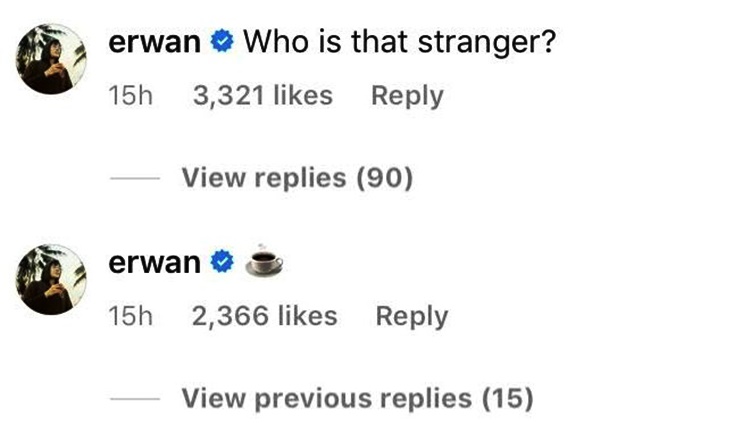Click the verified badge beside coffee emoji

[x=225, y=263]
